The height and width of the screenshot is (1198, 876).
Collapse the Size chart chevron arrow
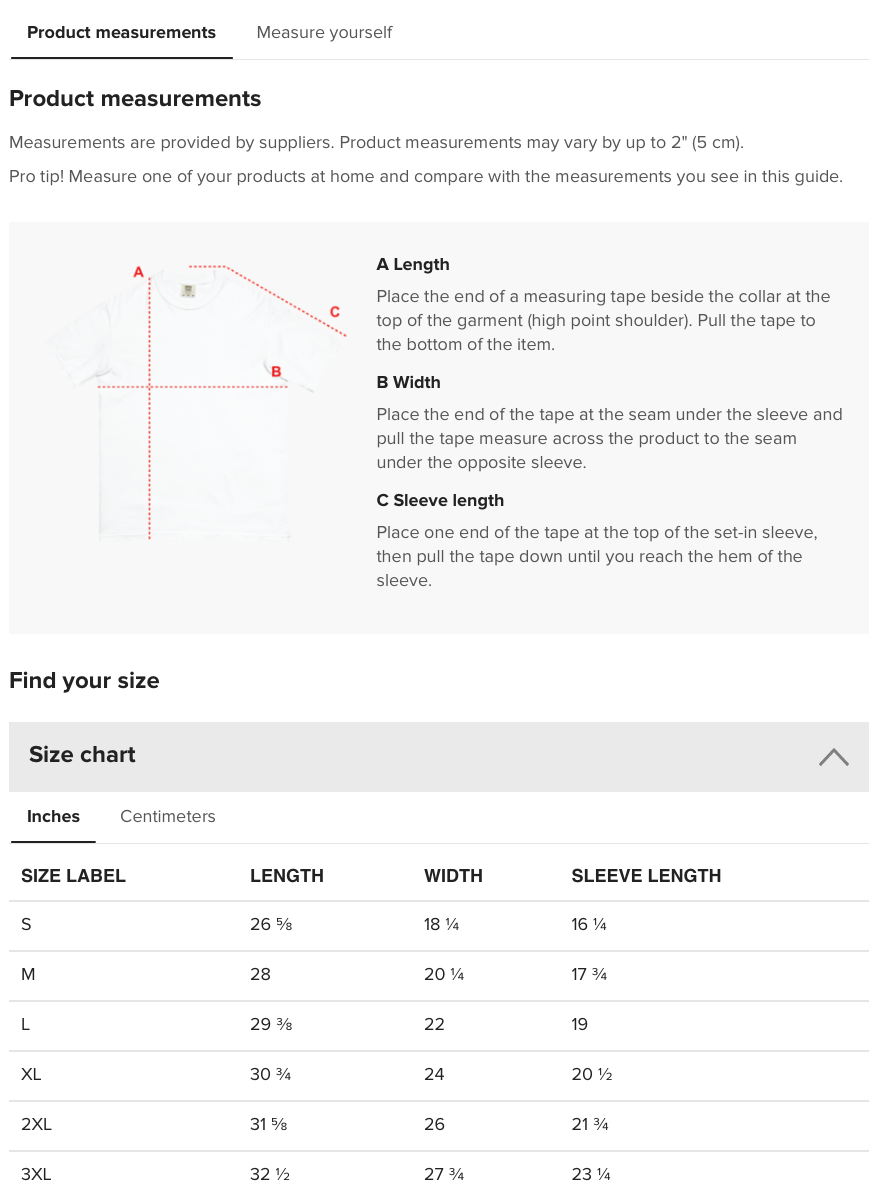833,757
